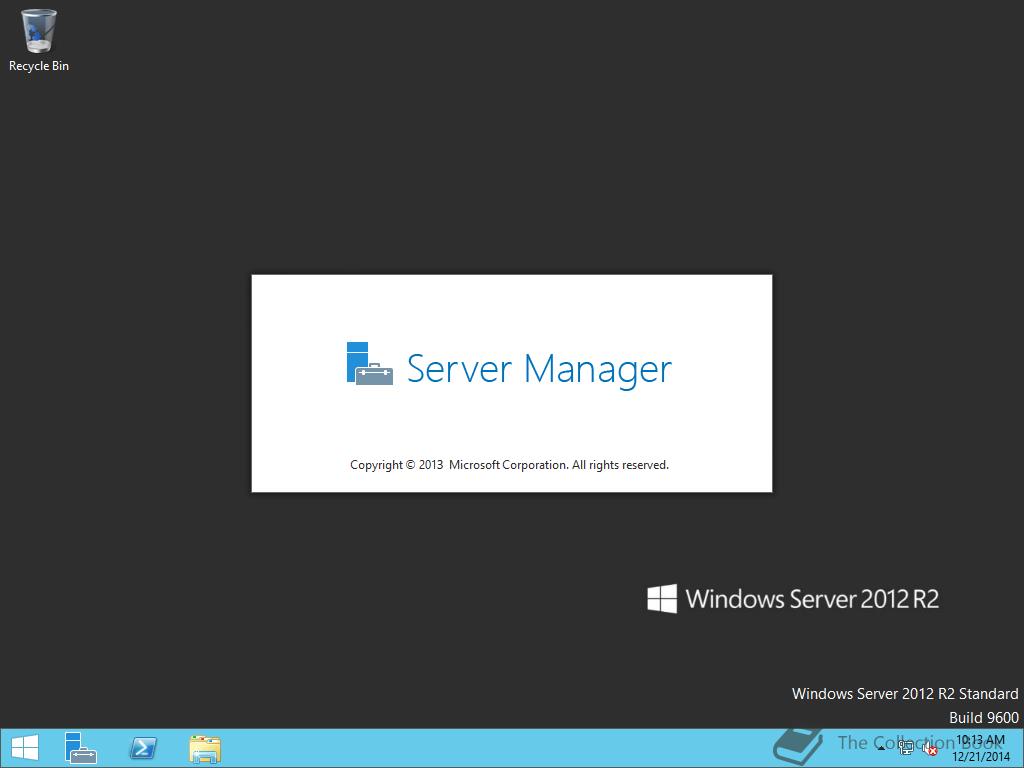1024x768 pixels.
Task: Open Server Manager from the taskbar
Action: point(81,748)
